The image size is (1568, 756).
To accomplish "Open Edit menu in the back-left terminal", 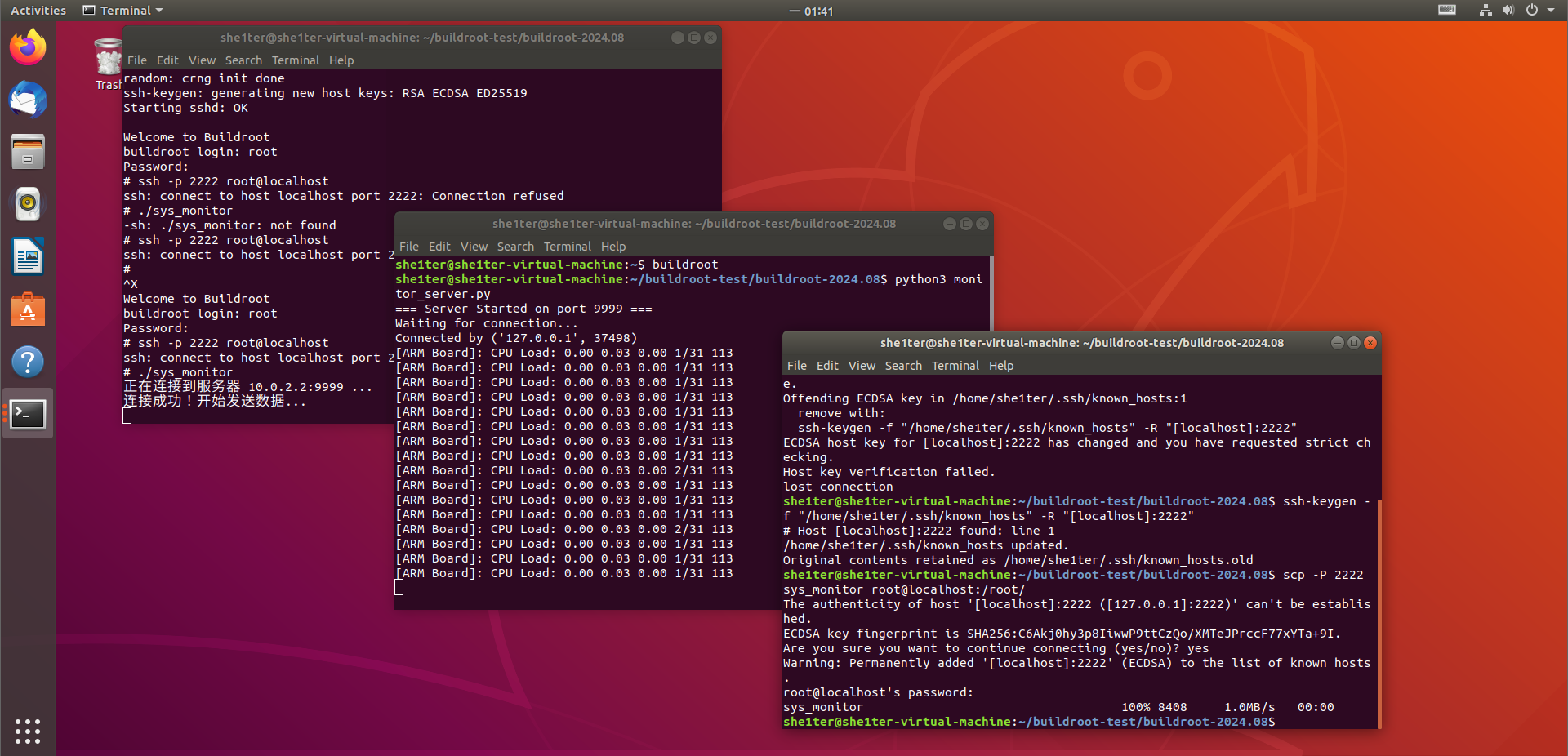I will 167,60.
